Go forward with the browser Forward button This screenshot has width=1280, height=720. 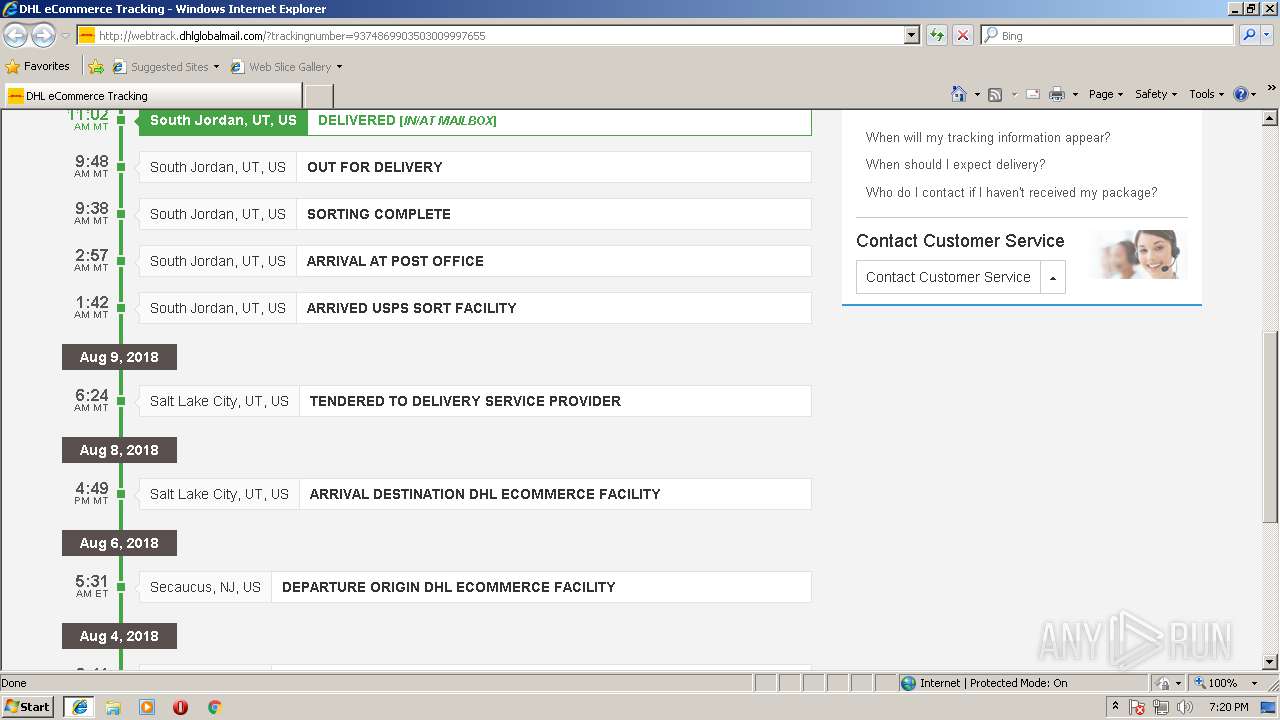point(43,36)
